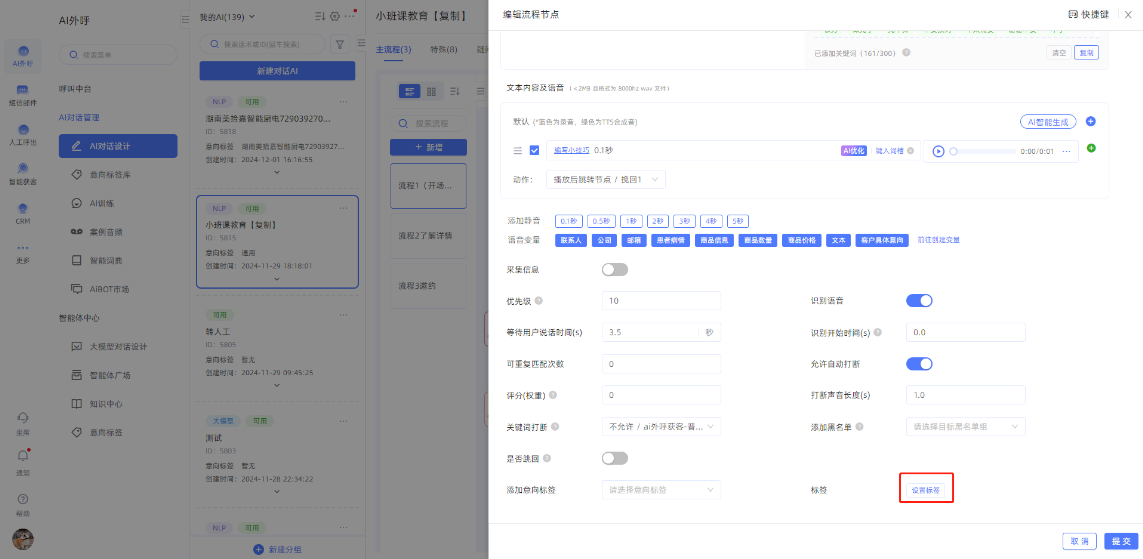Insert the 联系人 voice variable tag

(x=572, y=240)
